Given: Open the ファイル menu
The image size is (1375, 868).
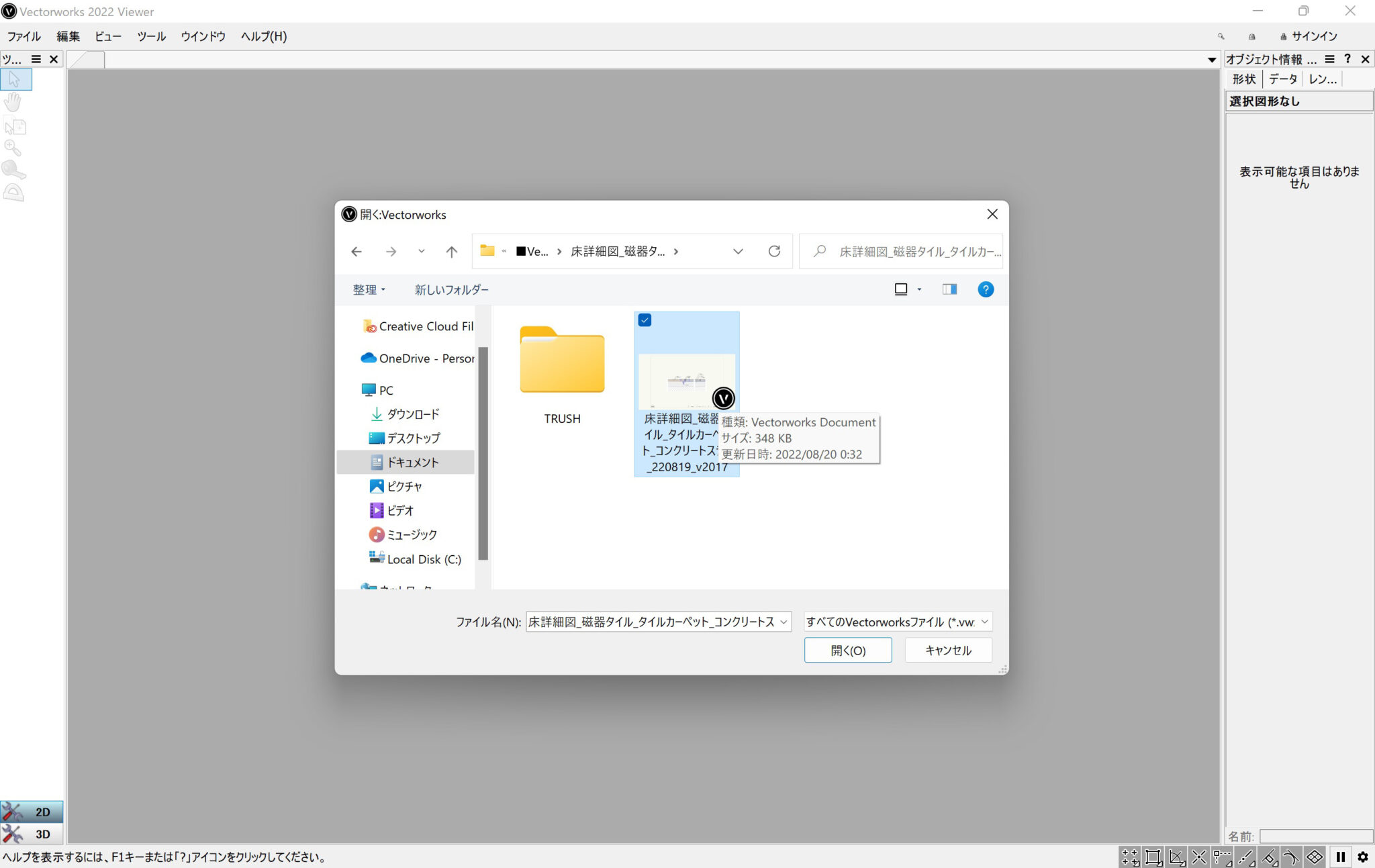Looking at the screenshot, I should click(x=23, y=36).
